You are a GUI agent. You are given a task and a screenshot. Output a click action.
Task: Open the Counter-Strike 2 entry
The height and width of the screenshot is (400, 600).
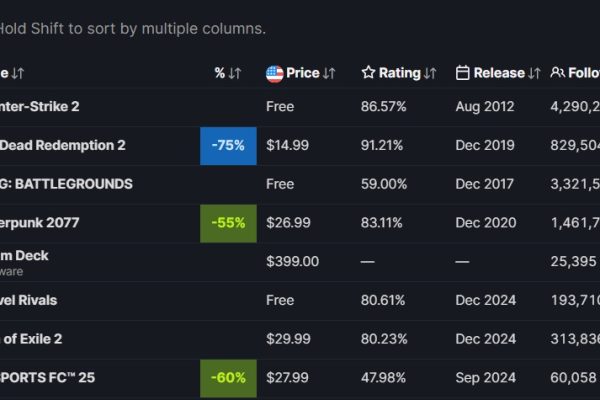pyautogui.click(x=39, y=106)
